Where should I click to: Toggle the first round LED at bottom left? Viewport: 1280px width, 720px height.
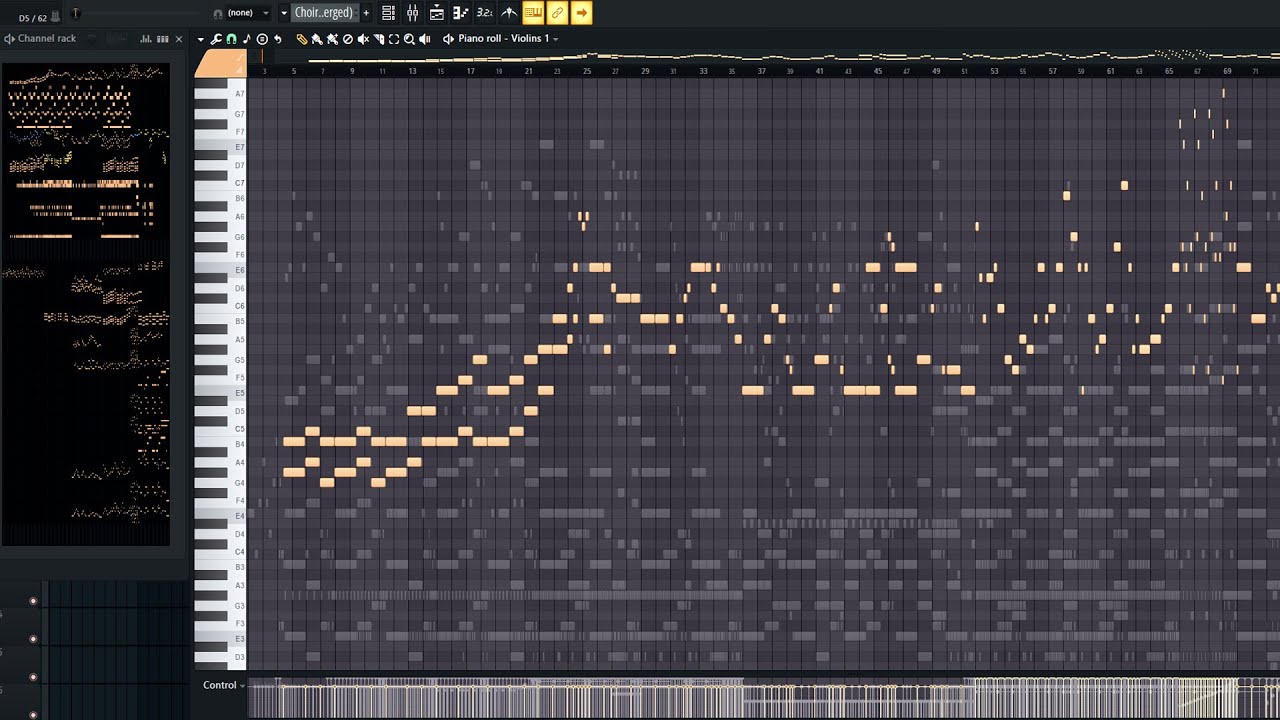[33, 601]
